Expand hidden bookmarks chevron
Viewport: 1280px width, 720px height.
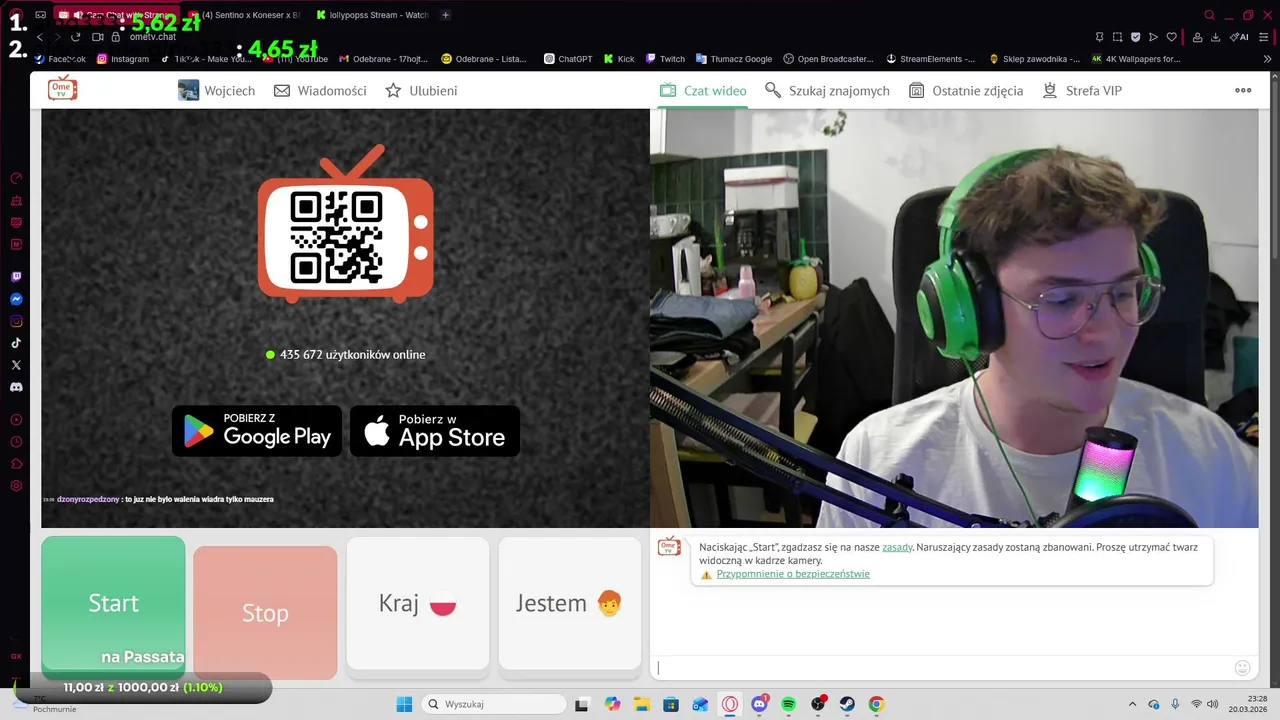click(x=1268, y=59)
